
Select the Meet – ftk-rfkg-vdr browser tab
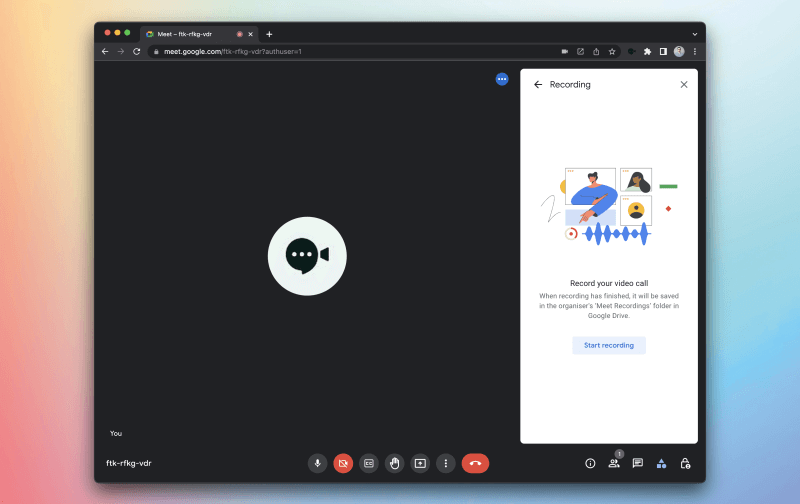click(x=190, y=34)
